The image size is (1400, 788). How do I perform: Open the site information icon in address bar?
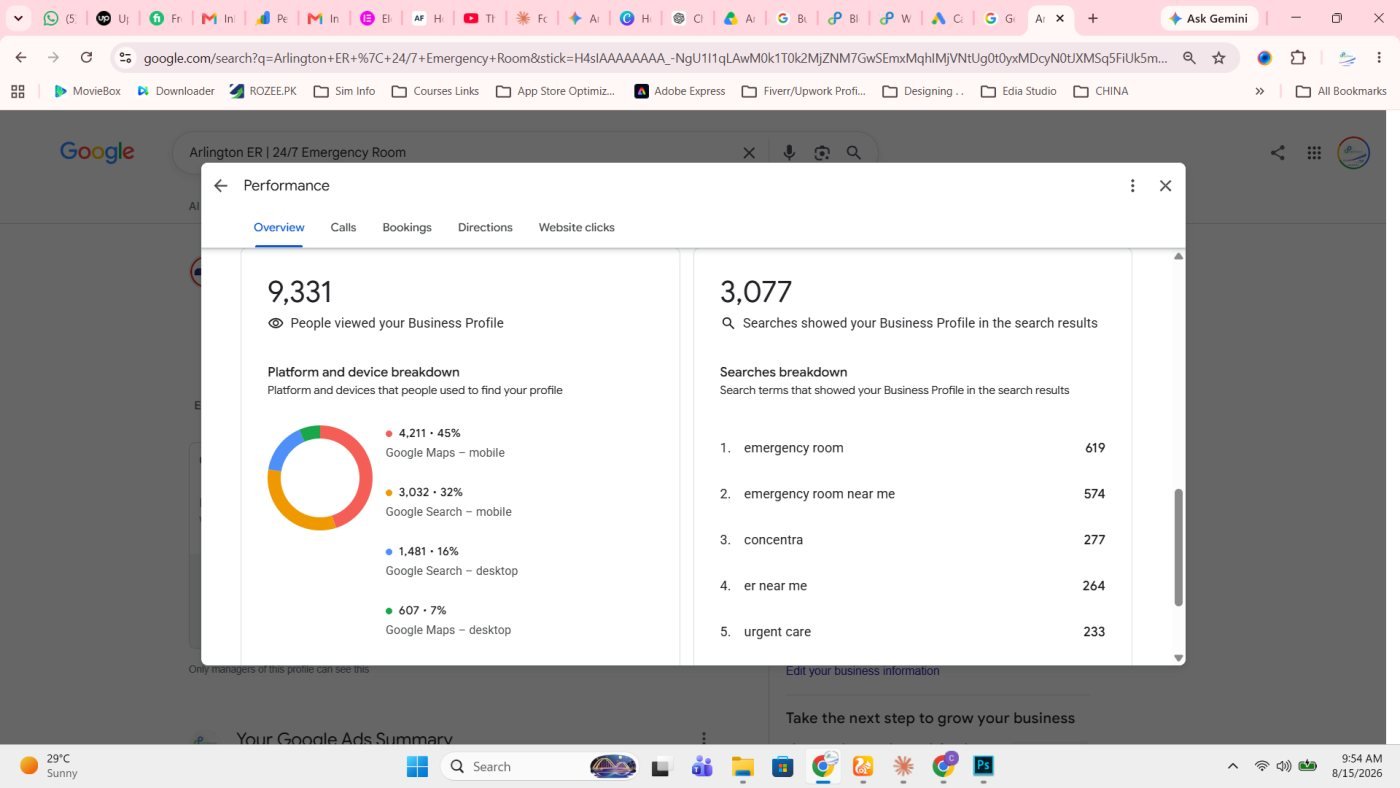click(123, 58)
